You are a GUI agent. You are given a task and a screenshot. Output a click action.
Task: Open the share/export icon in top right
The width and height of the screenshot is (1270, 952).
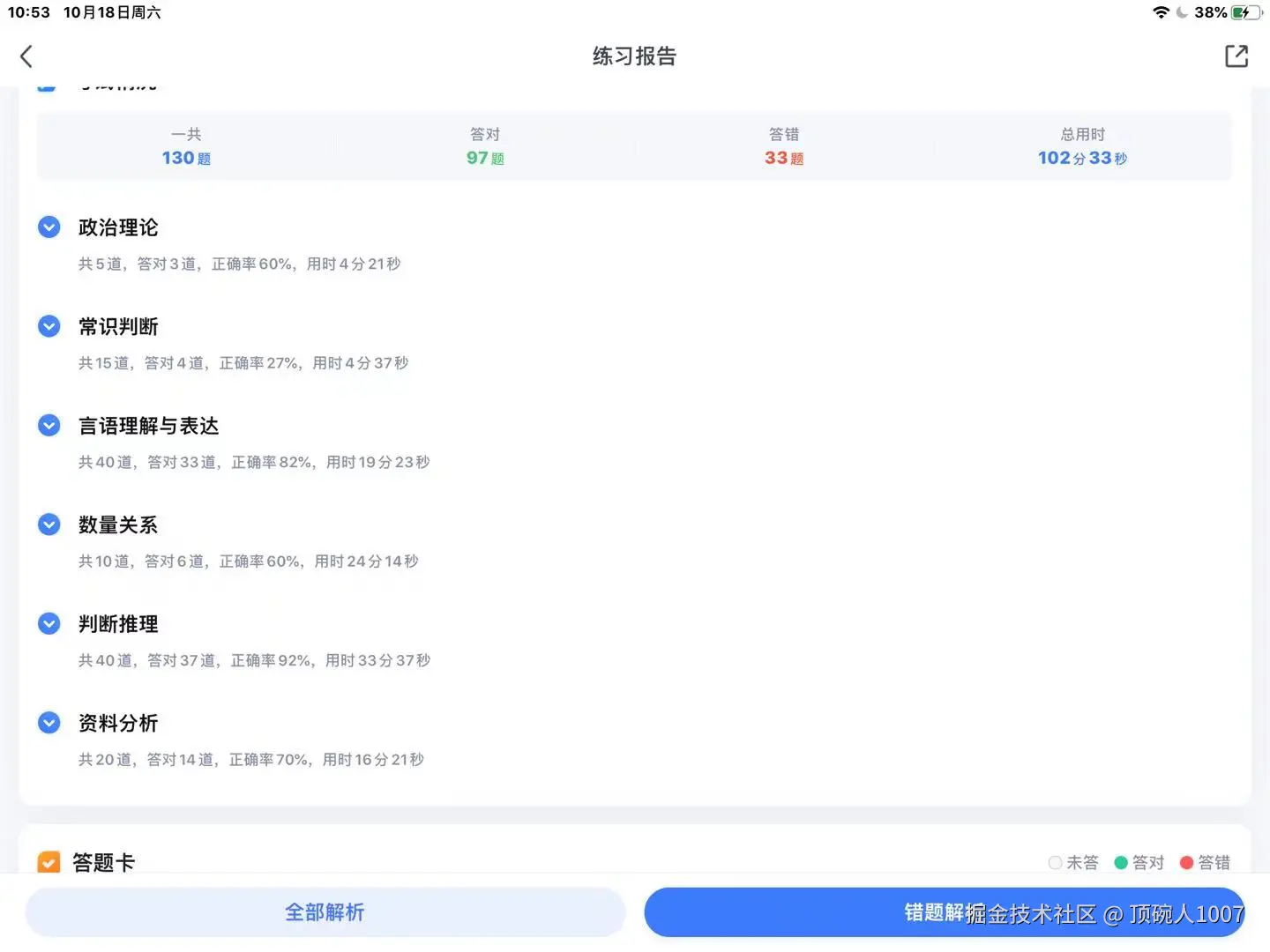pos(1236,56)
